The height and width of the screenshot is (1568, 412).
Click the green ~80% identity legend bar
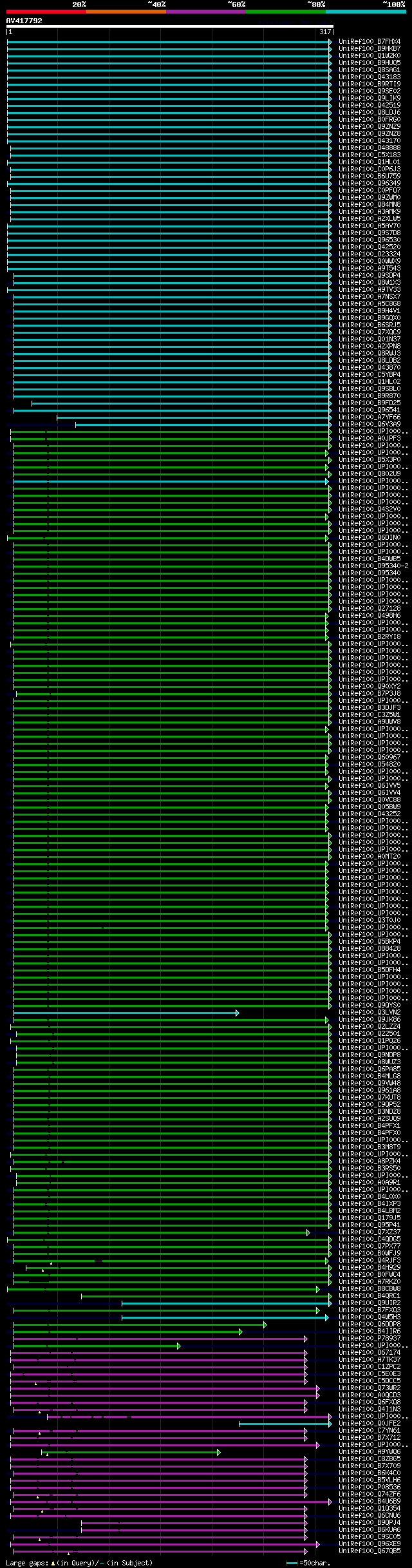(x=286, y=12)
